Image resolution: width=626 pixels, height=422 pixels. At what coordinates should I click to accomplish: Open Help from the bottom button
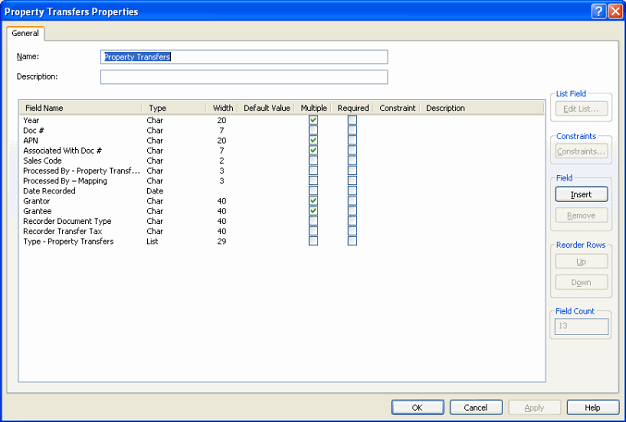click(x=593, y=408)
